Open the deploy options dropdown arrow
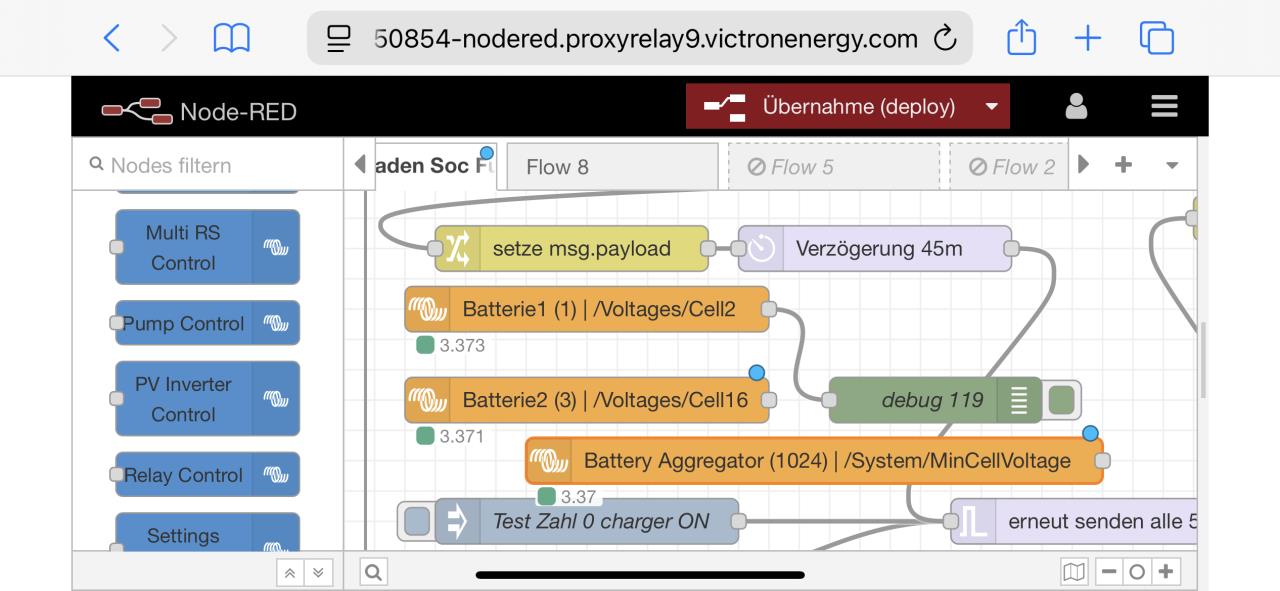Viewport: 1280px width, 591px height. [x=991, y=106]
